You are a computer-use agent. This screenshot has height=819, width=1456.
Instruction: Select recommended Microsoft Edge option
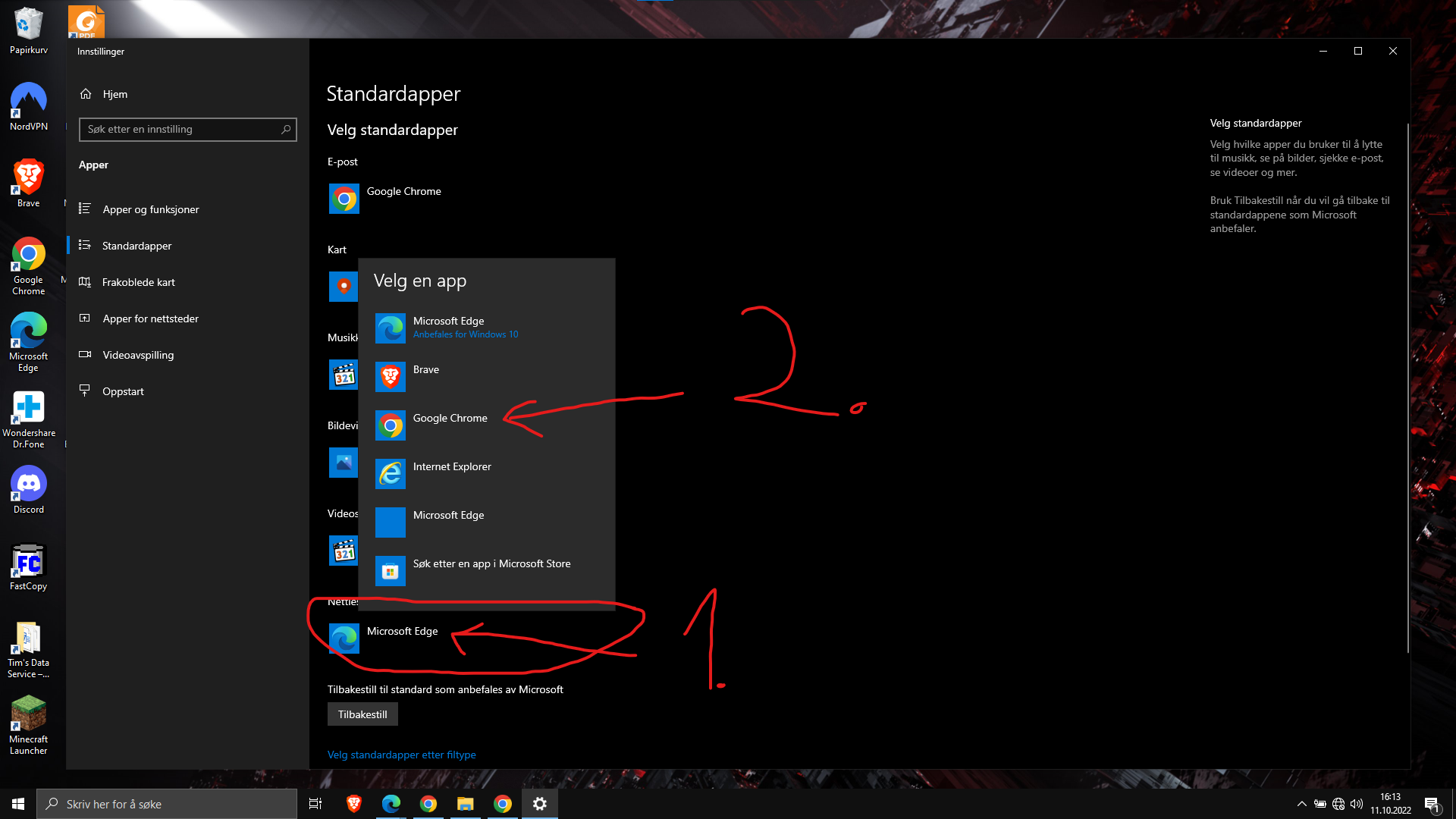(x=449, y=328)
